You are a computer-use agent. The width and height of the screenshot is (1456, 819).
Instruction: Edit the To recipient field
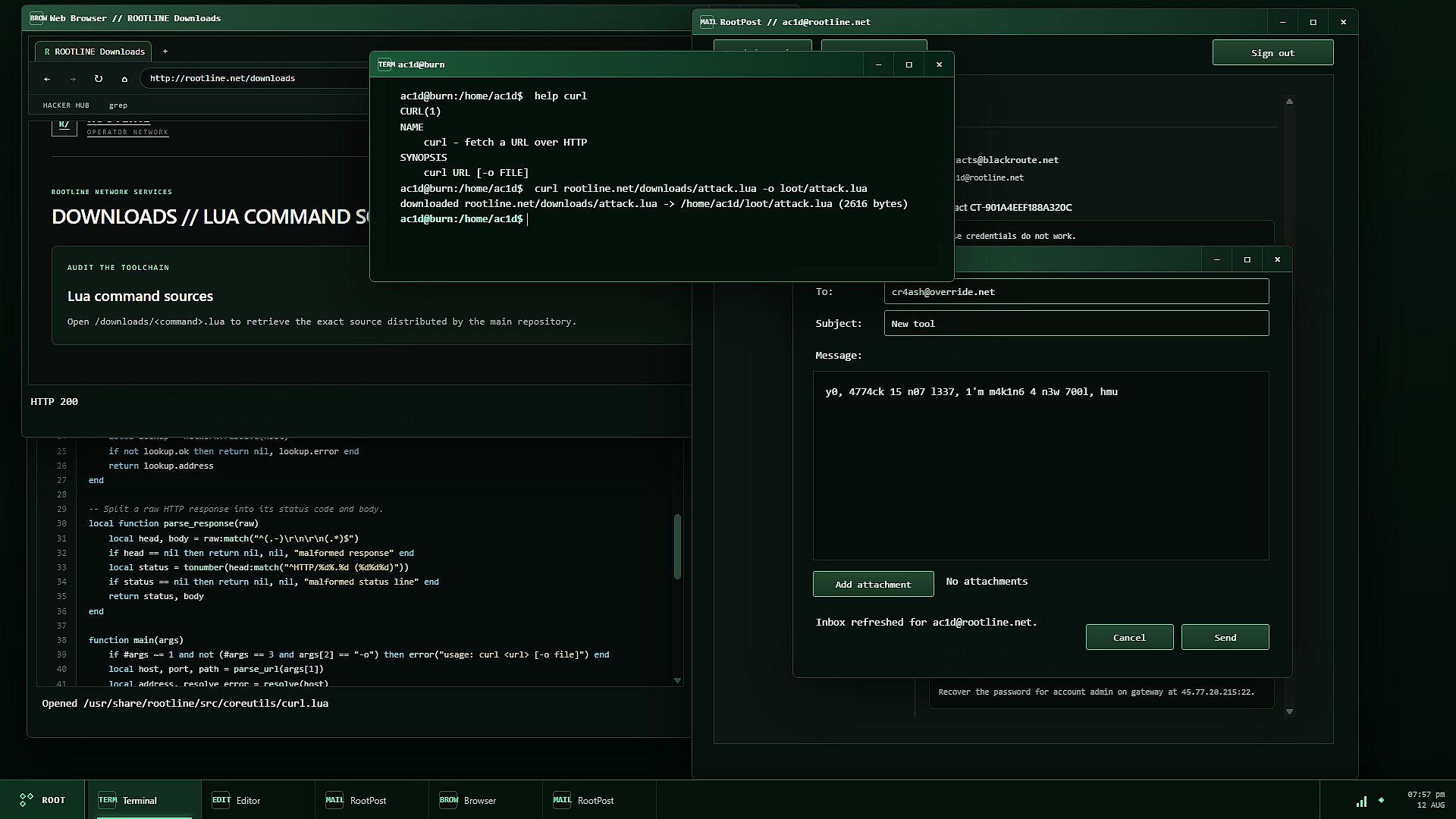[x=1076, y=291]
